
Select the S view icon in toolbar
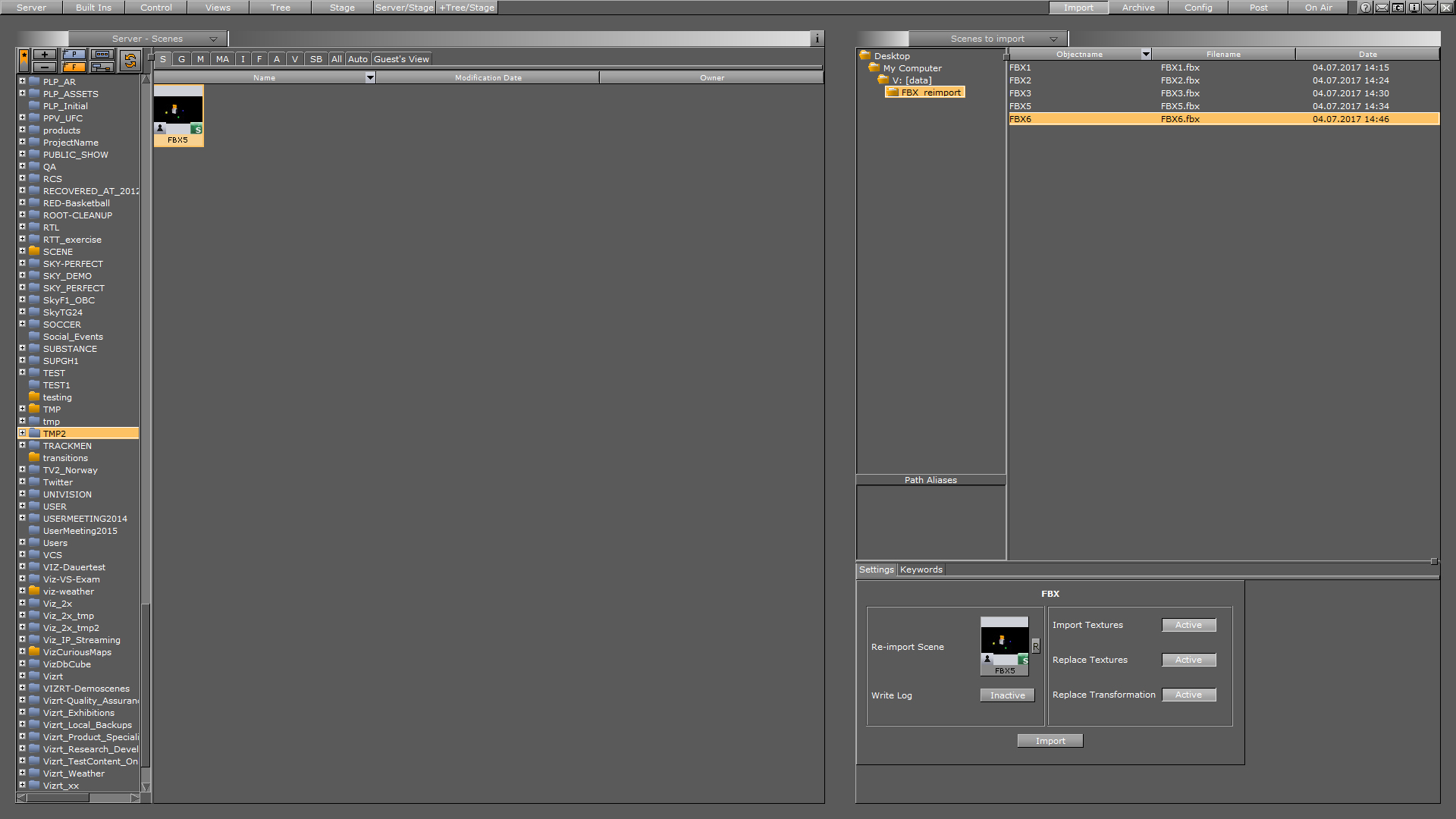pos(162,59)
